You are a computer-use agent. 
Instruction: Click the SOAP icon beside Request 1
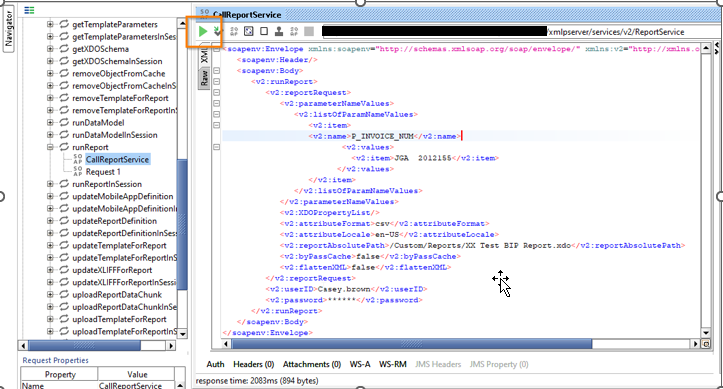click(x=77, y=171)
